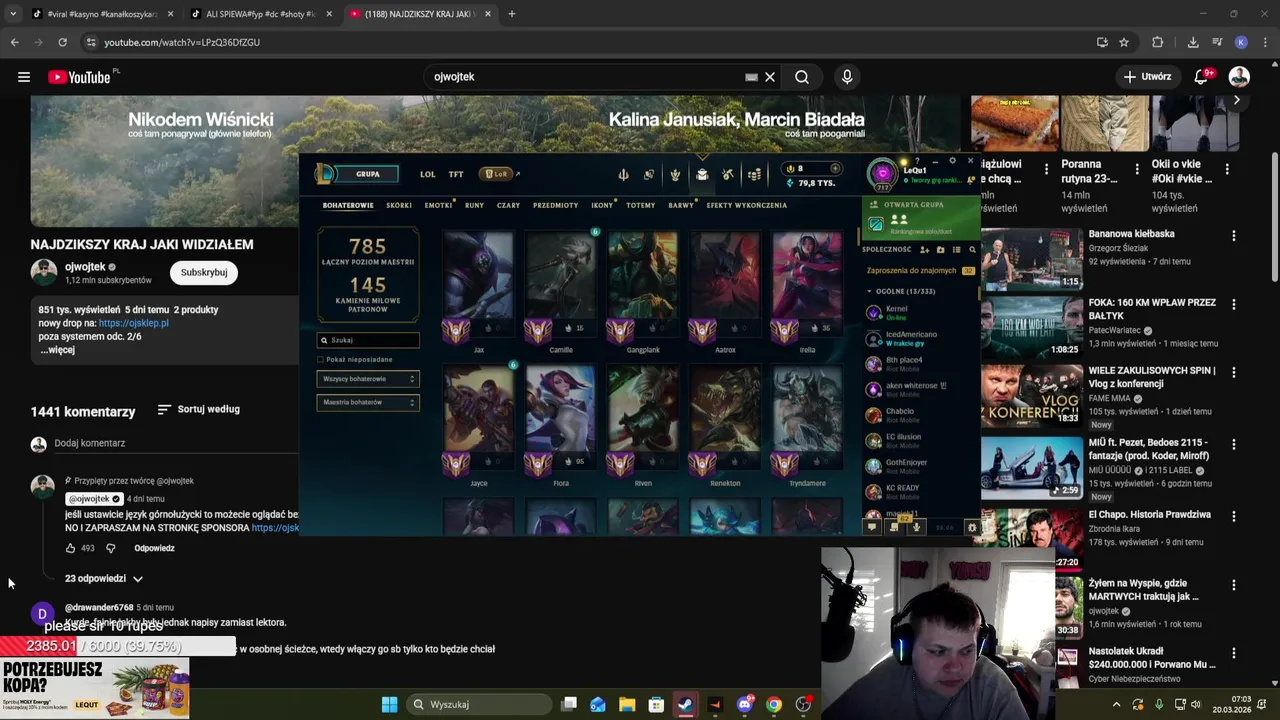Click the Utwórz create button

[1147, 77]
